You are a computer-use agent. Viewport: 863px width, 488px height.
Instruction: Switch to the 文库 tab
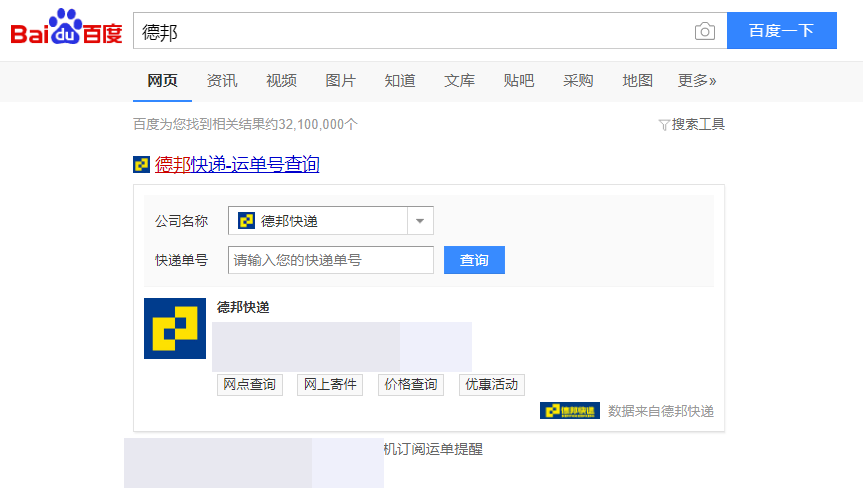[460, 81]
